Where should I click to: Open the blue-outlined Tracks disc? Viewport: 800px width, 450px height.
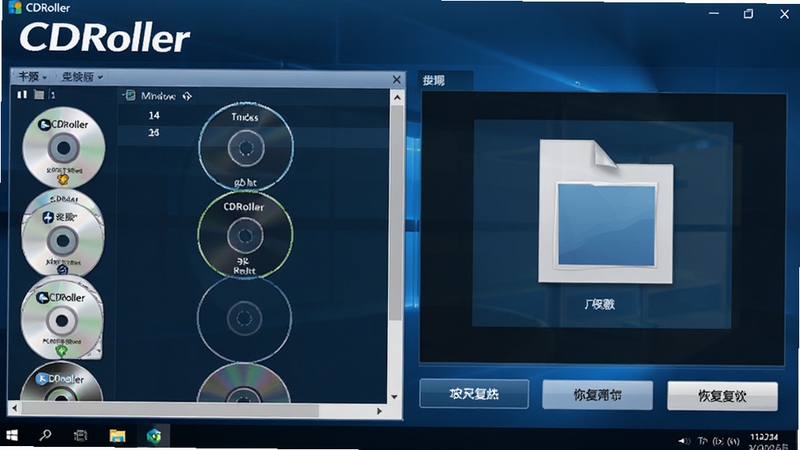[x=245, y=147]
